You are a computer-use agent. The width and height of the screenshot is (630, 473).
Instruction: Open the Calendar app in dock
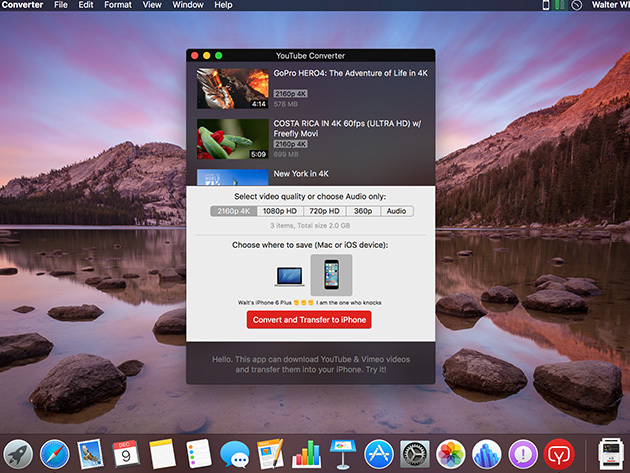coord(126,454)
